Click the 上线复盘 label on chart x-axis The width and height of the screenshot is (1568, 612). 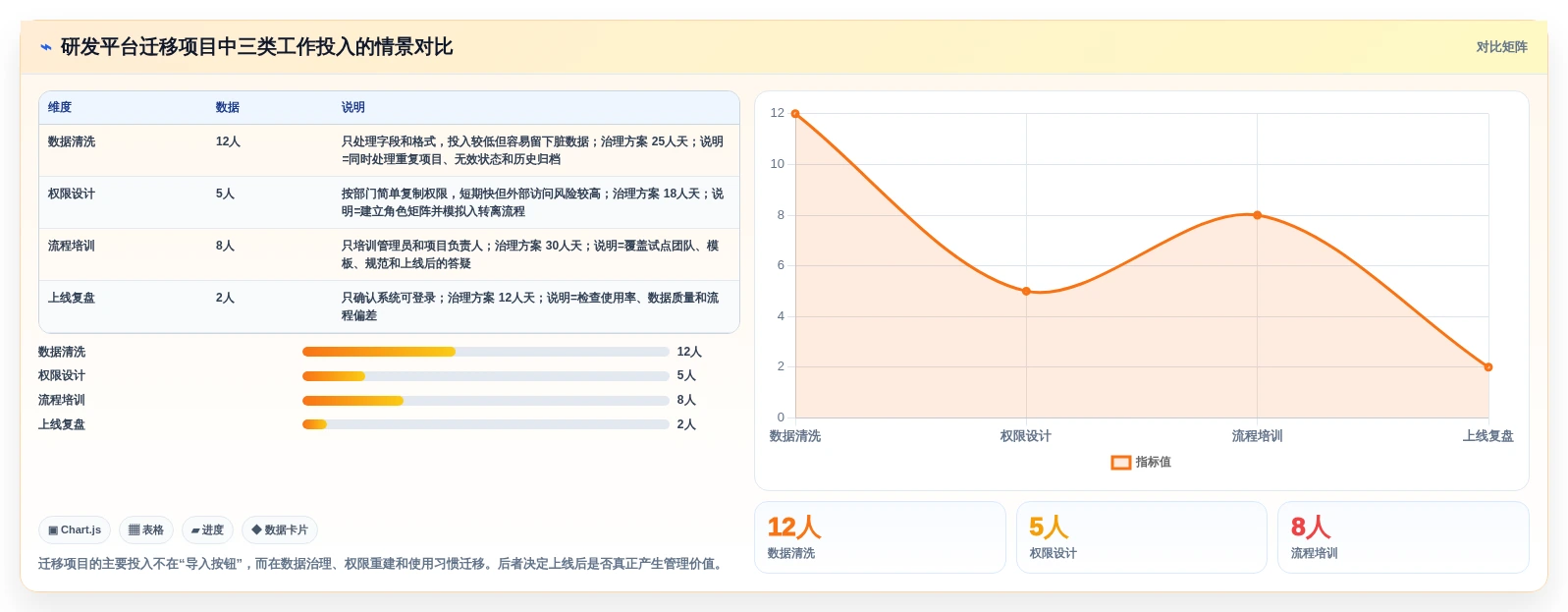tap(1488, 436)
